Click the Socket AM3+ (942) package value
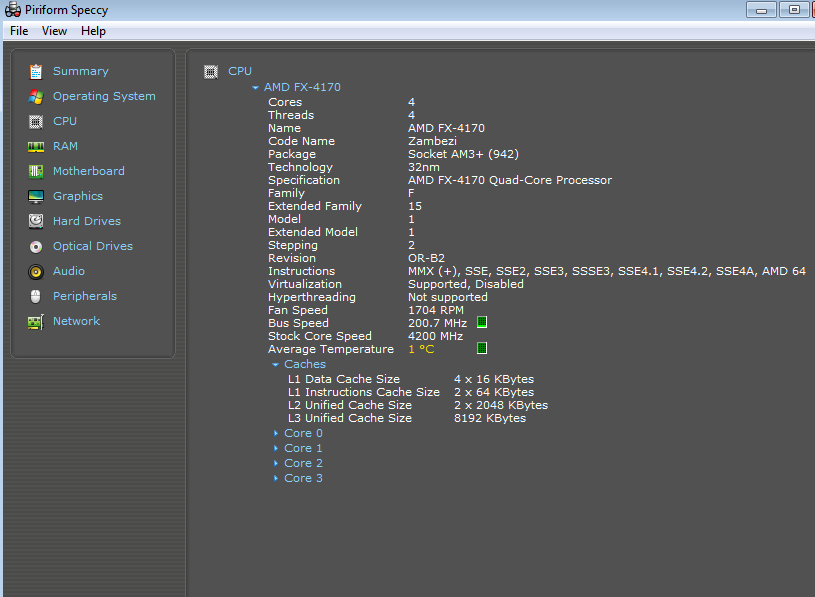Screen dimensions: 815x597 (x=463, y=154)
